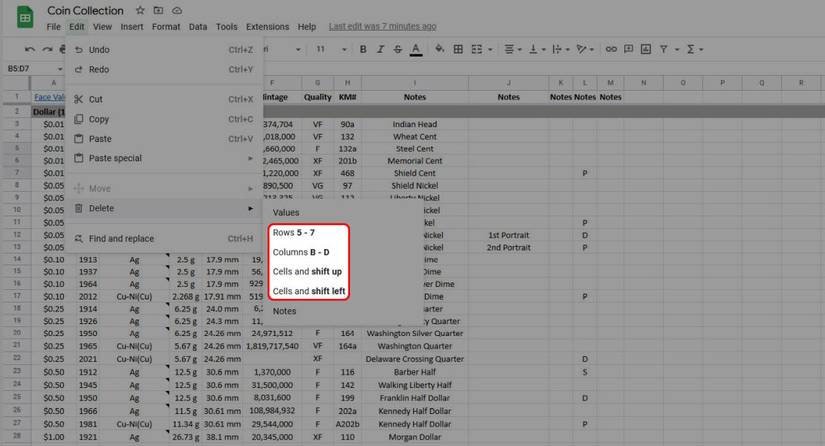Close the Edit menu in menu bar
The height and width of the screenshot is (446, 825).
76,26
